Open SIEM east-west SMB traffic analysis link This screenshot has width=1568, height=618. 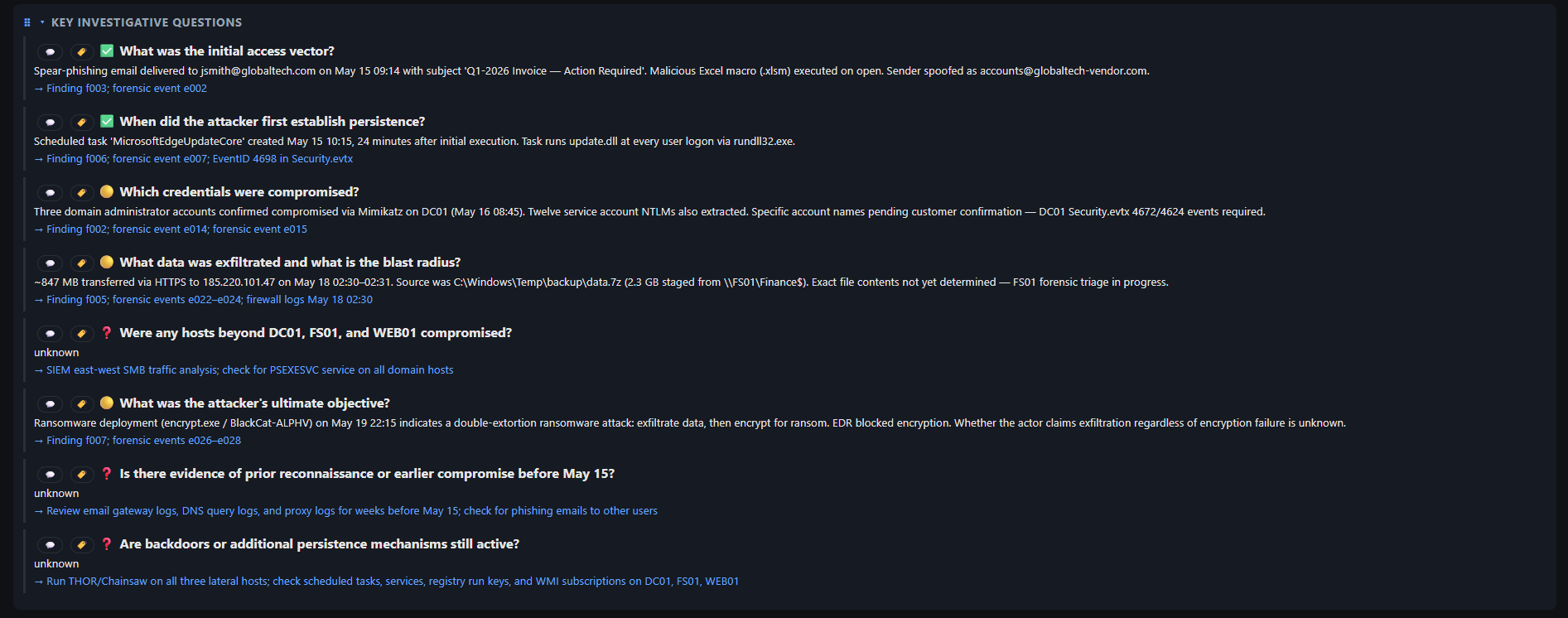coord(249,370)
